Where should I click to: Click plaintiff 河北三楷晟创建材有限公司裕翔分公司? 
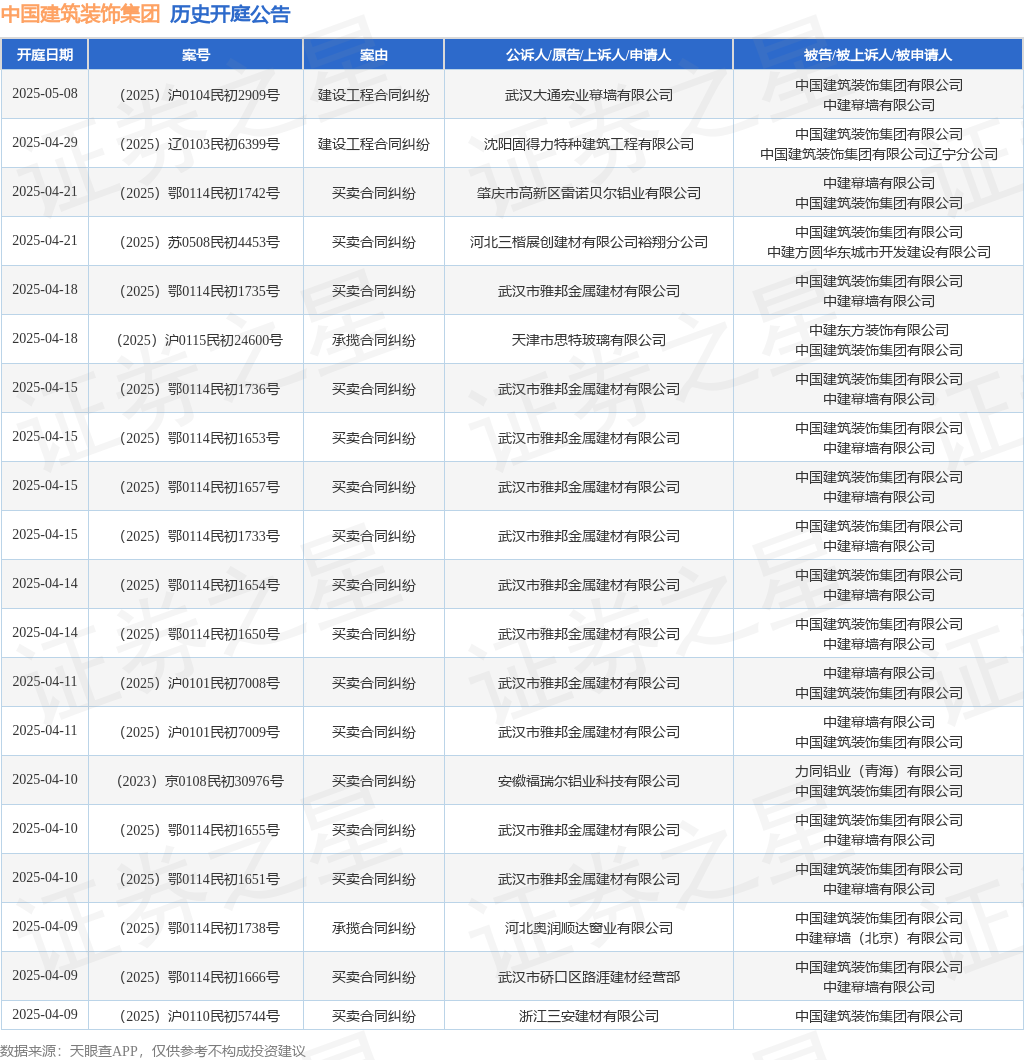point(589,242)
